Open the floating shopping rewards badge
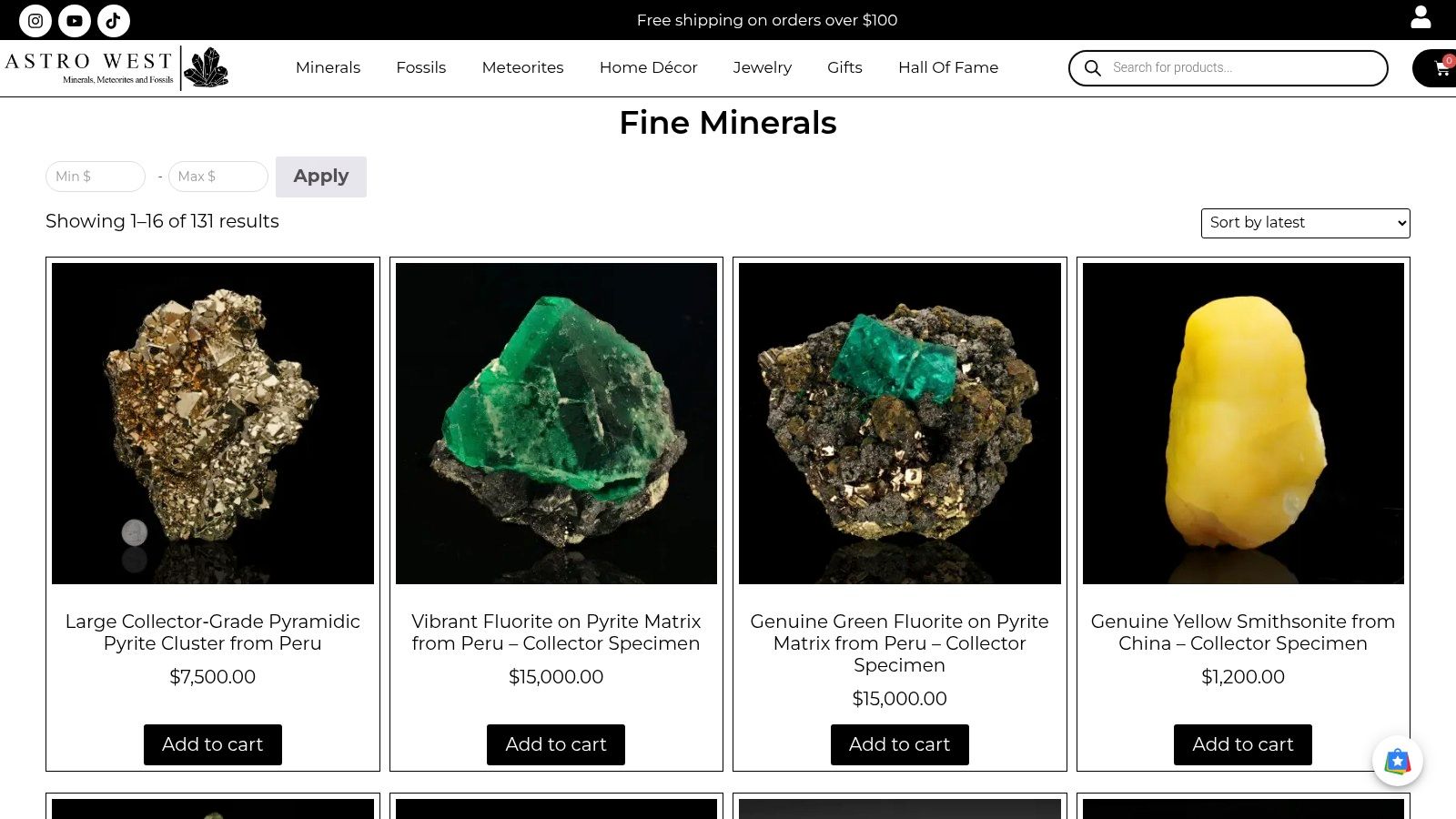1456x819 pixels. [1398, 761]
